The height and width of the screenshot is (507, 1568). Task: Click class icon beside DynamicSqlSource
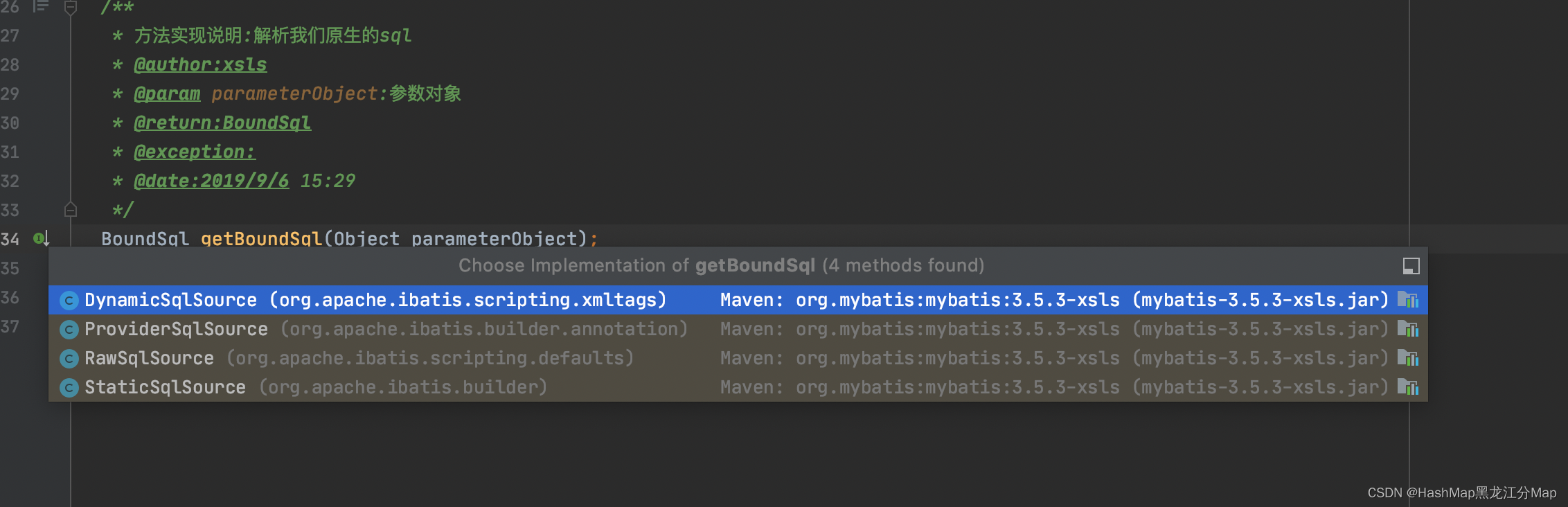point(69,301)
